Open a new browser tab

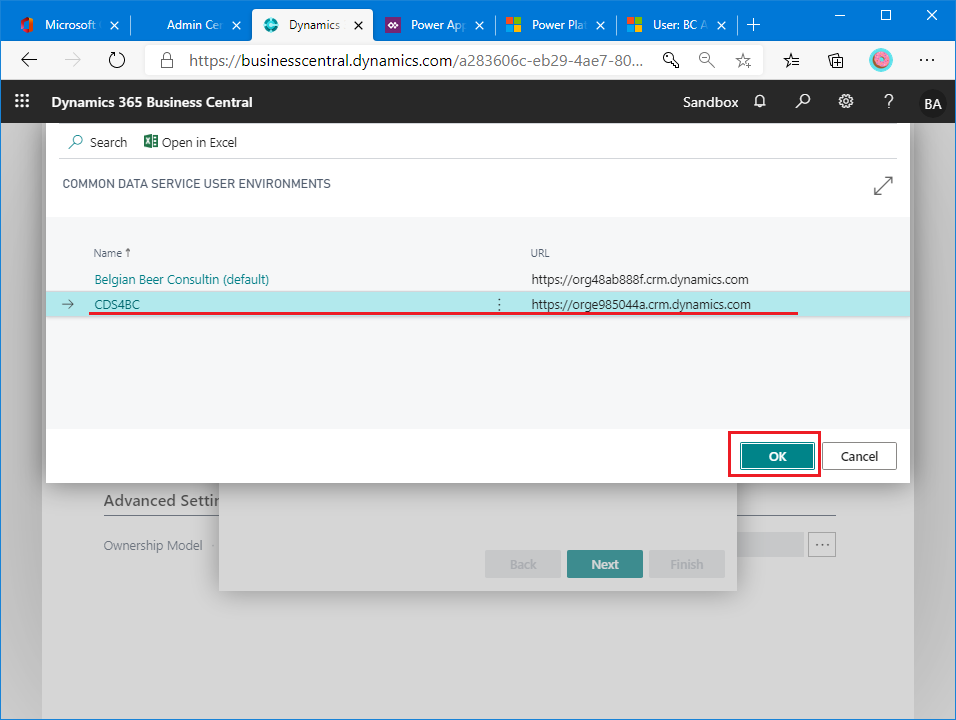click(x=754, y=25)
